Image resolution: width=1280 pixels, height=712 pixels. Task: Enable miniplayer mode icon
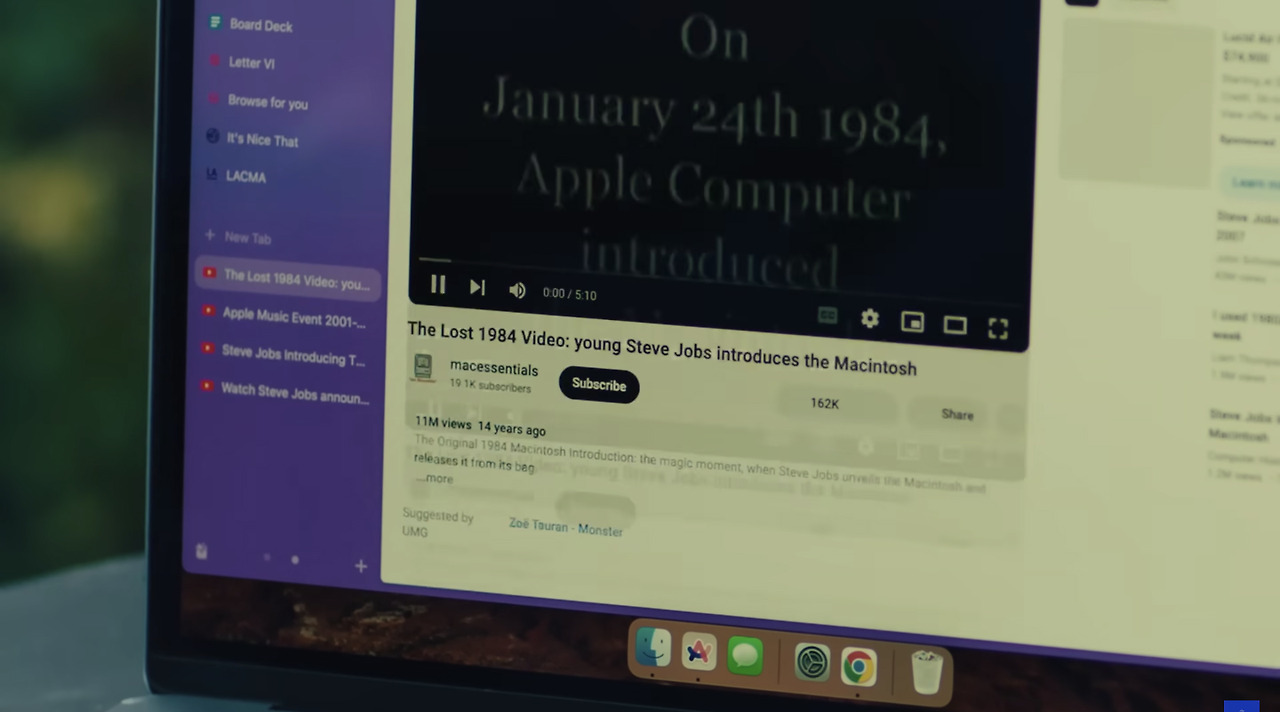pyautogui.click(x=912, y=322)
